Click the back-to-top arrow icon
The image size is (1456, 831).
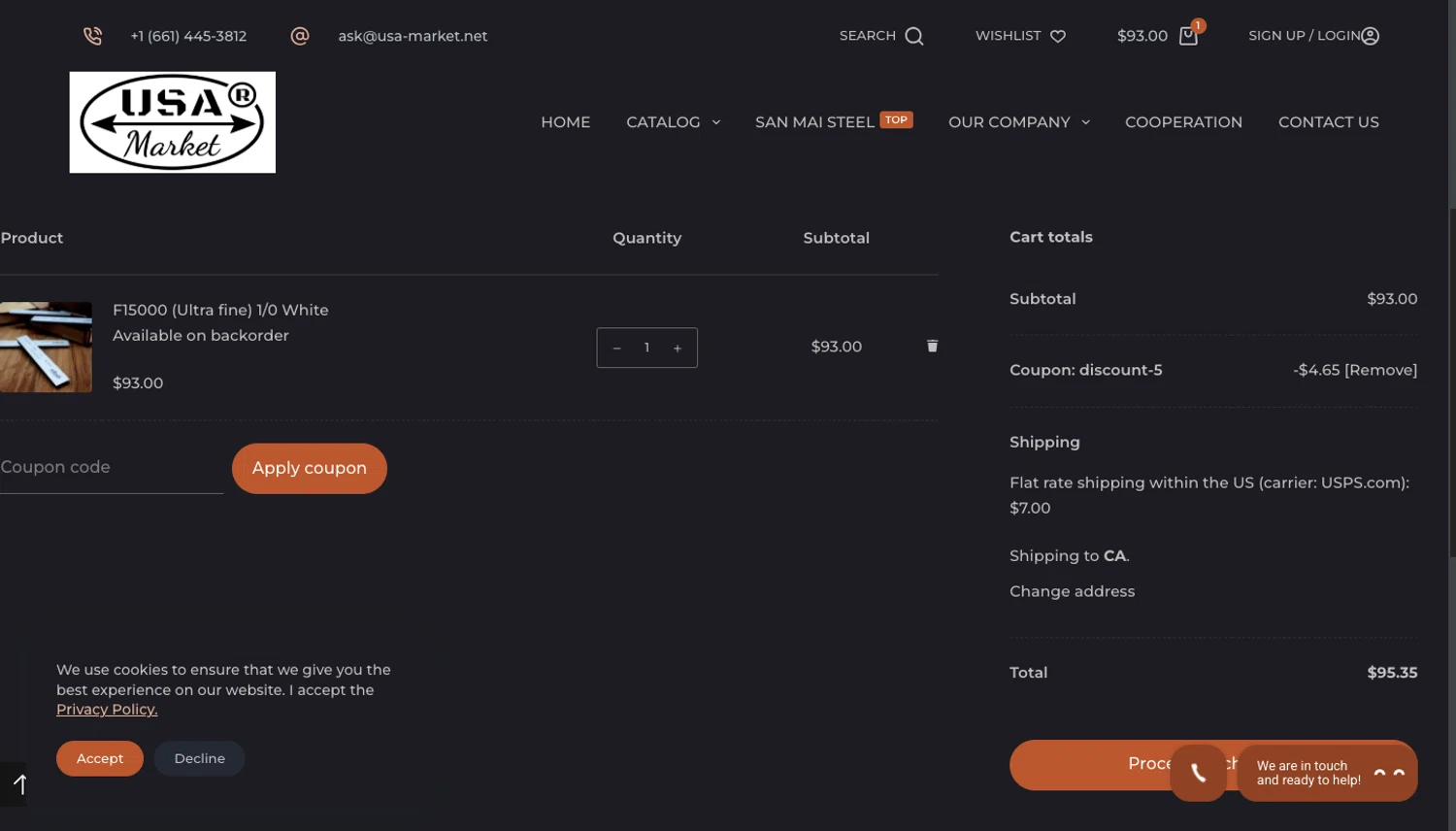[x=18, y=784]
